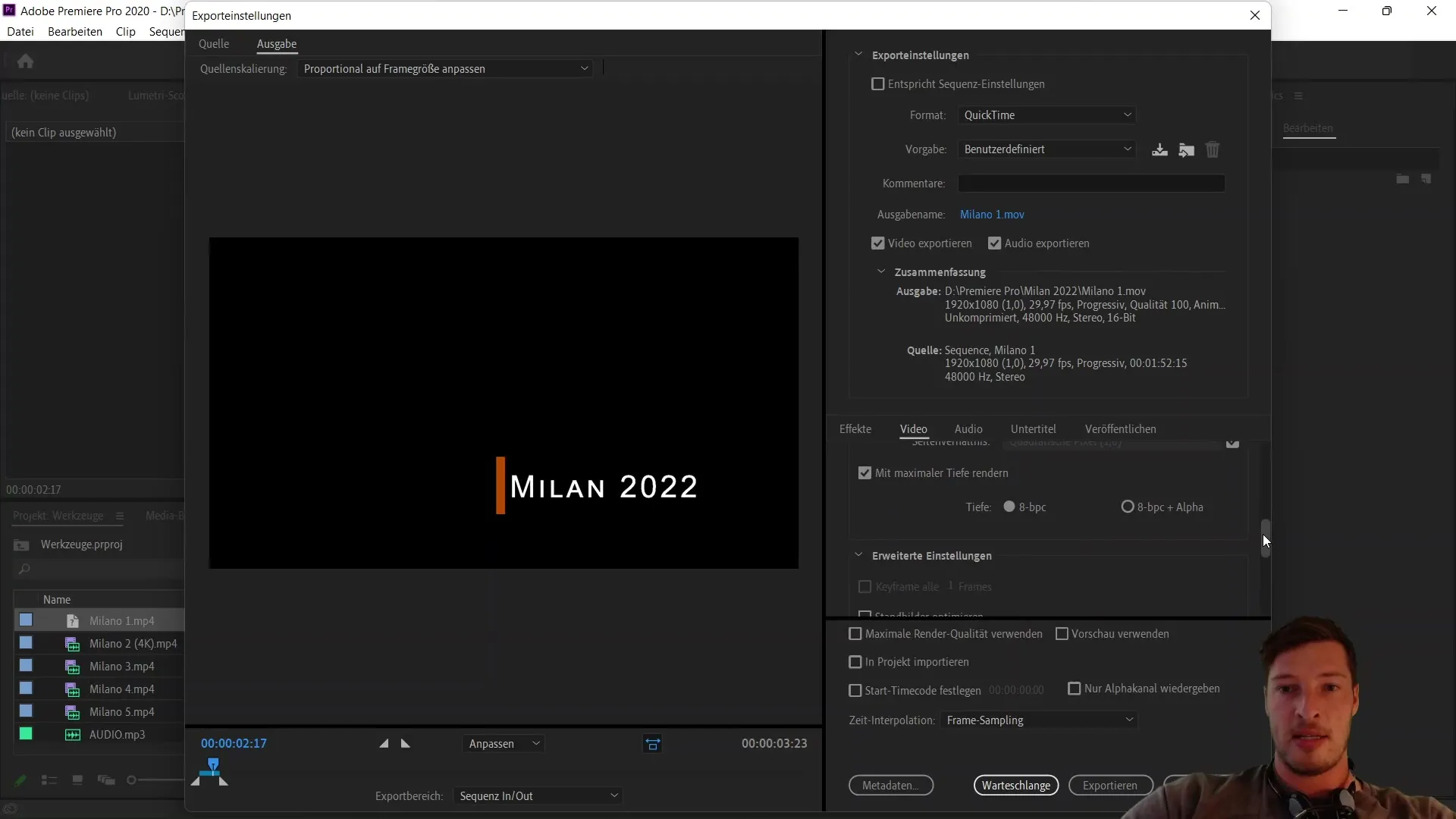Open the Effekte tab
Viewport: 1456px width, 819px height.
click(x=855, y=429)
